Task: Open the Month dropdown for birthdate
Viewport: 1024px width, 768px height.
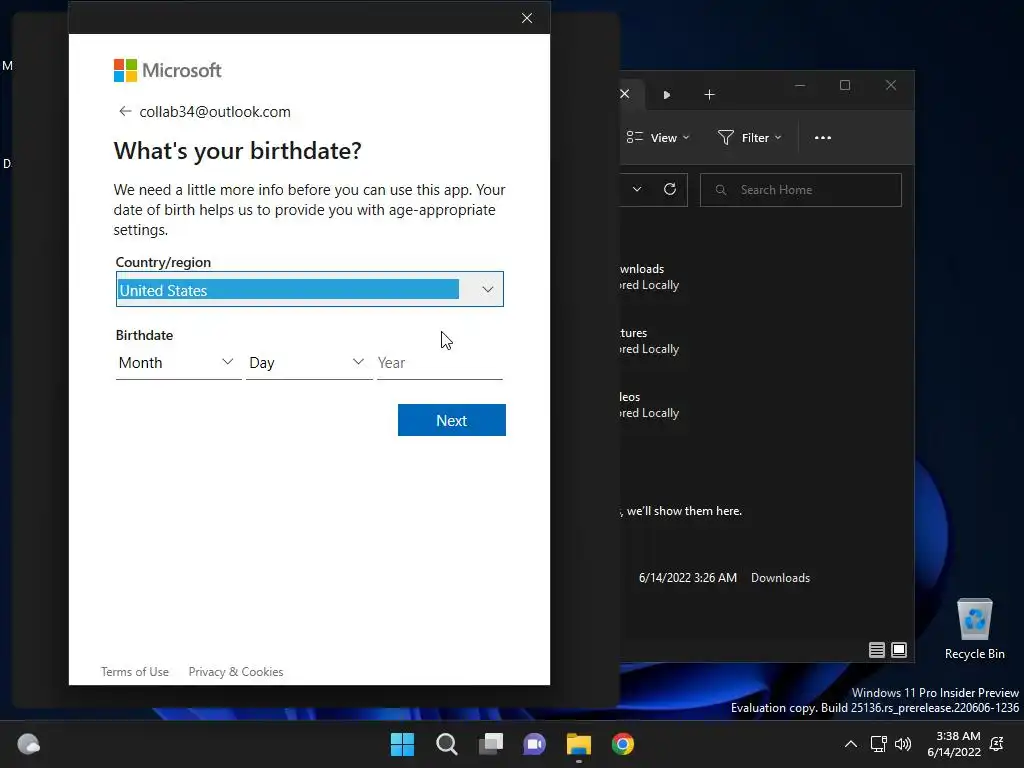Action: point(178,362)
